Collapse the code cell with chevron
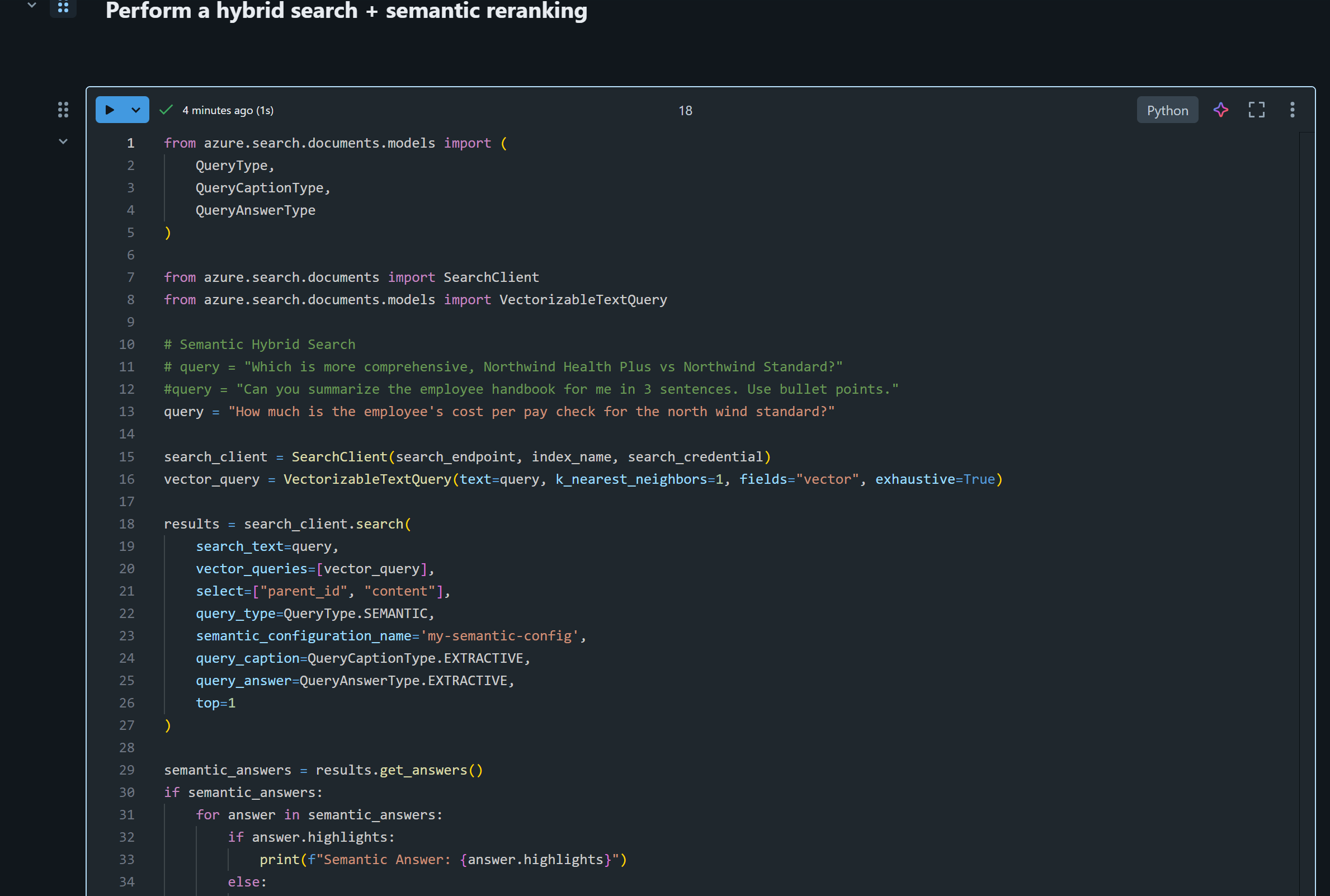The width and height of the screenshot is (1330, 896). [x=63, y=142]
